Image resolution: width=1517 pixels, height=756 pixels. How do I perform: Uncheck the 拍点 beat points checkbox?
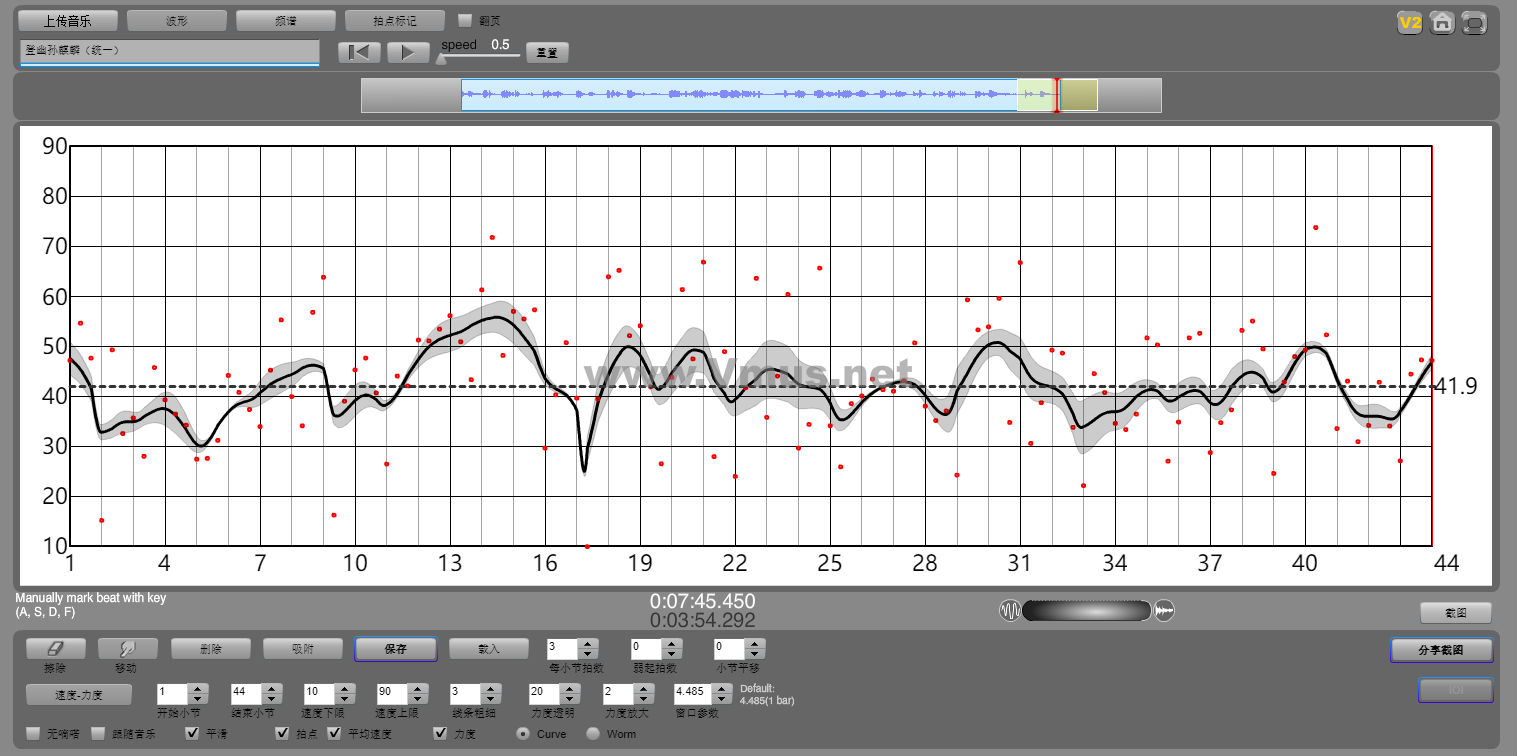point(282,734)
